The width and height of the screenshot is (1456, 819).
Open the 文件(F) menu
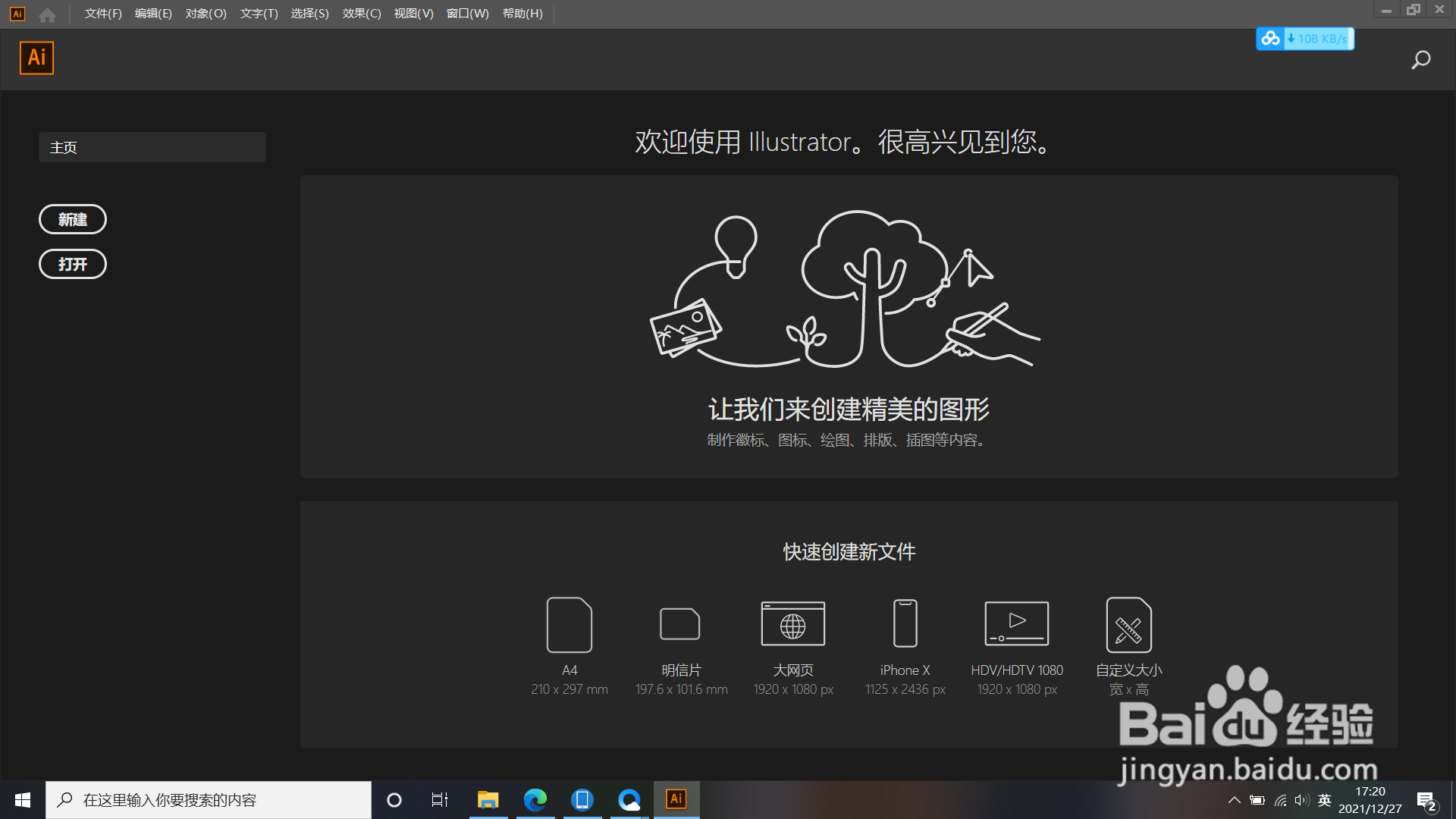(x=103, y=14)
